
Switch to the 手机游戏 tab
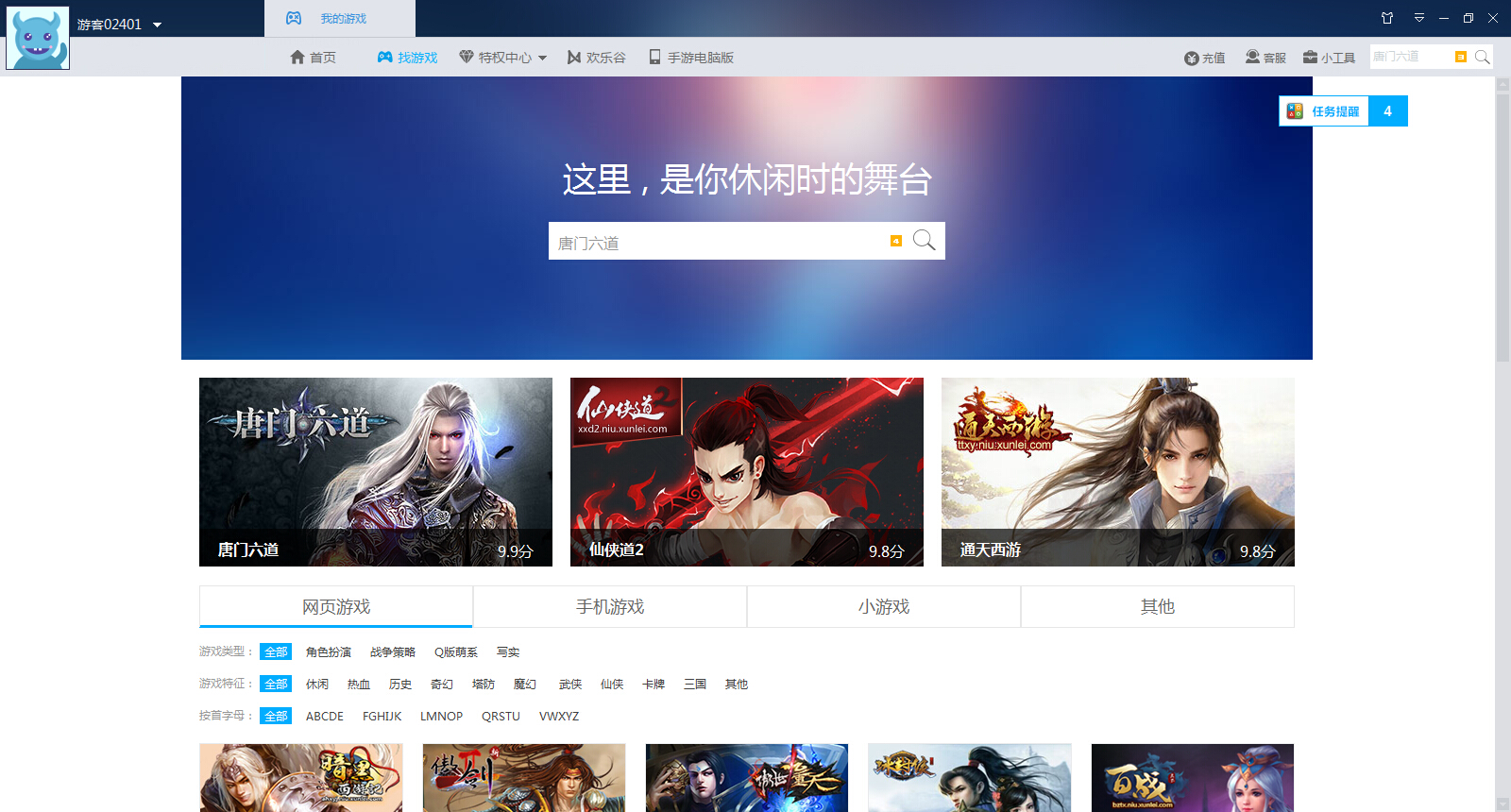[610, 607]
